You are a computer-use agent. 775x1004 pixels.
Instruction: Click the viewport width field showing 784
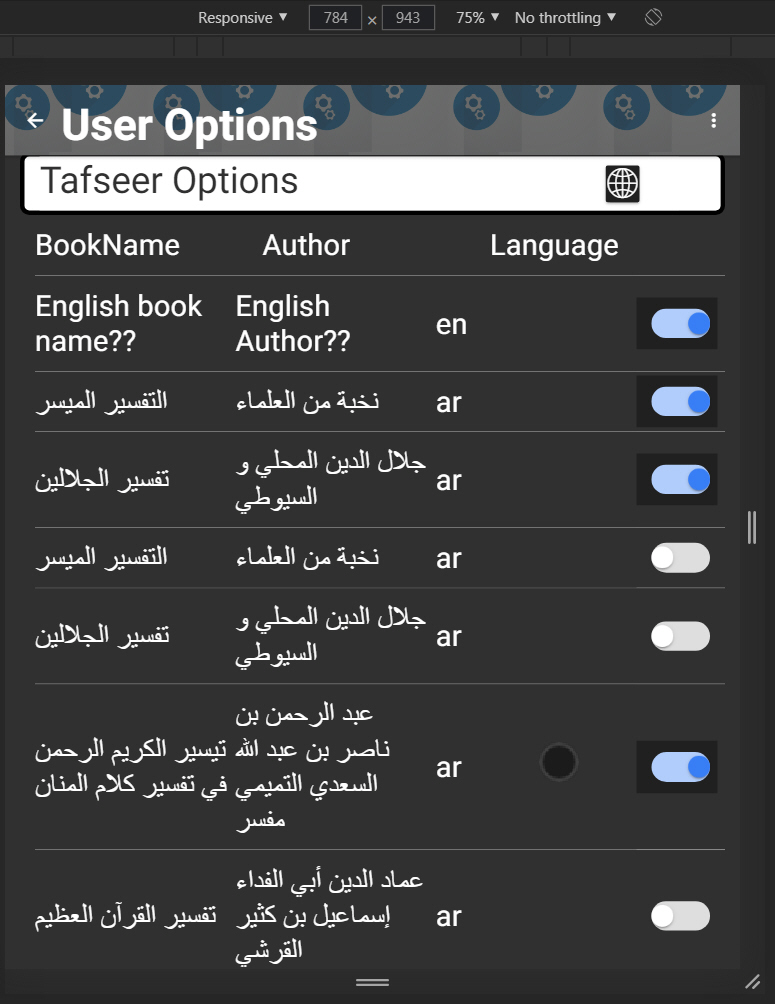[335, 18]
